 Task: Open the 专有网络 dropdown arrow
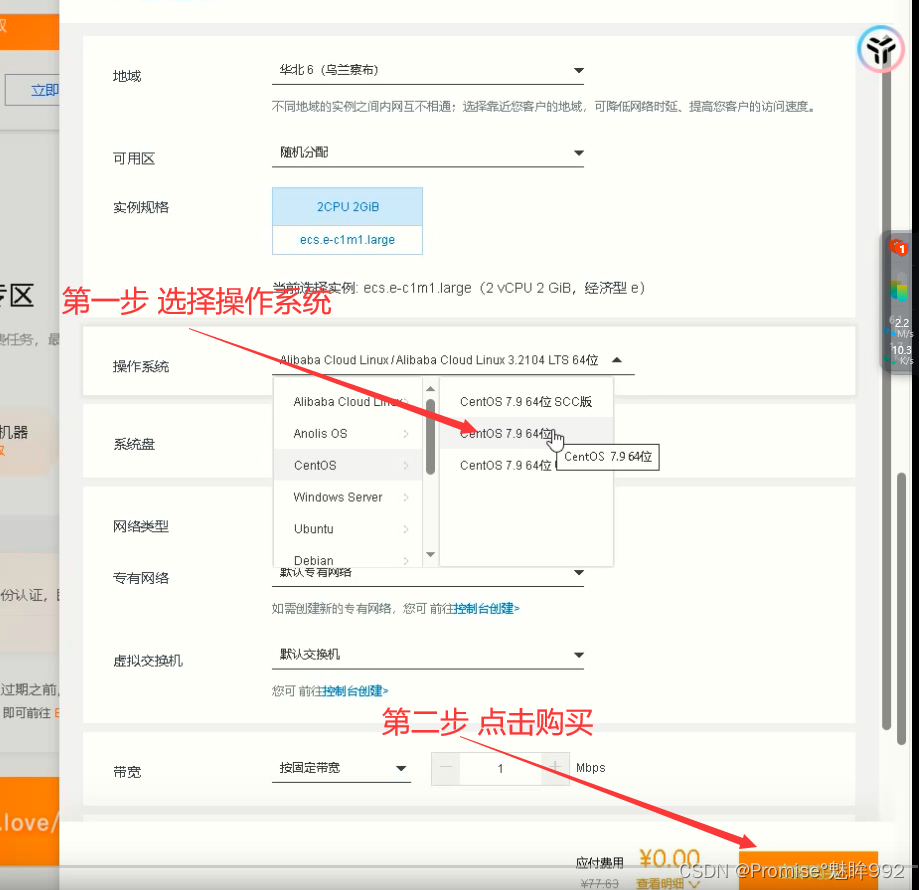coord(579,572)
